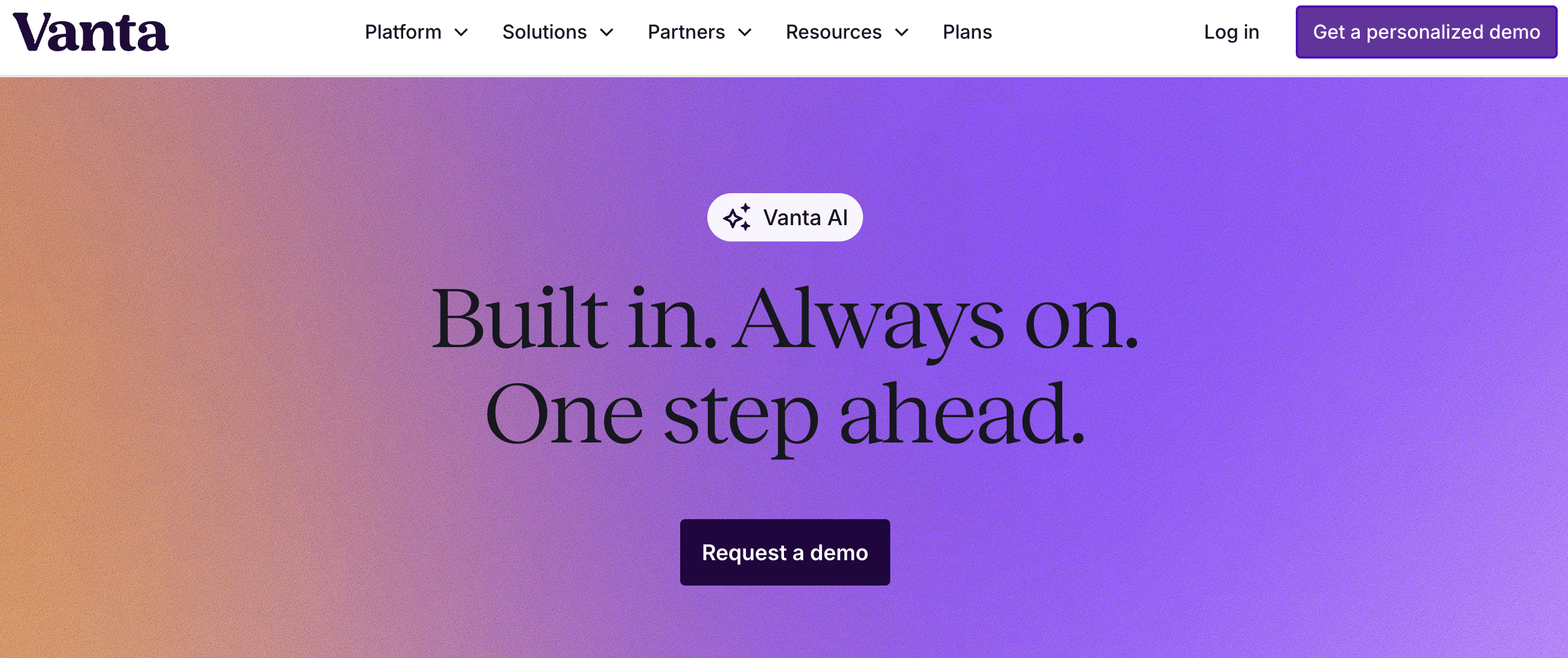Open the Solutions menu label

[544, 32]
